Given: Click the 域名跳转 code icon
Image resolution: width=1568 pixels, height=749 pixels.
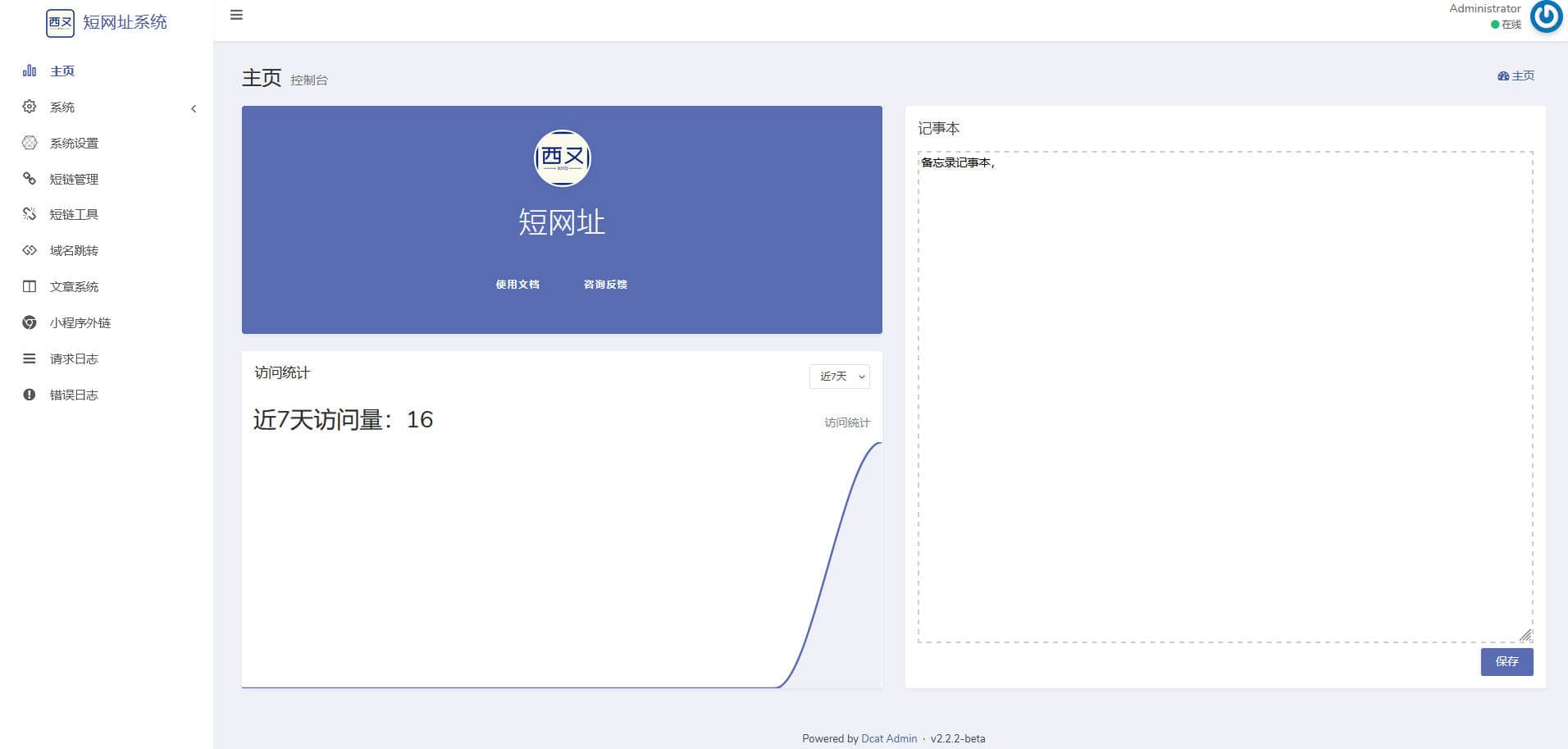Looking at the screenshot, I should 30,250.
